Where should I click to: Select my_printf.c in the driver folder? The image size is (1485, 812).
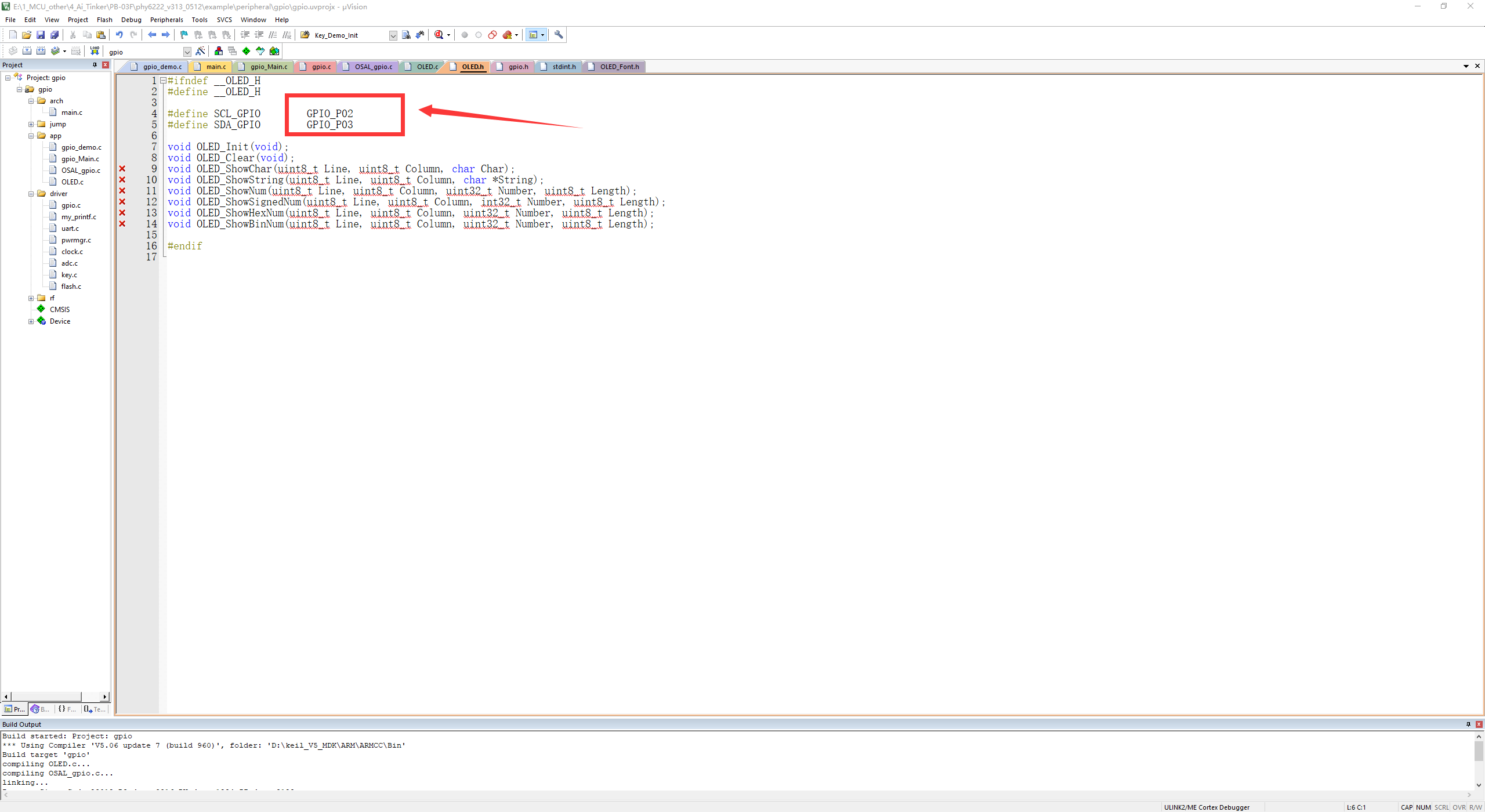78,217
